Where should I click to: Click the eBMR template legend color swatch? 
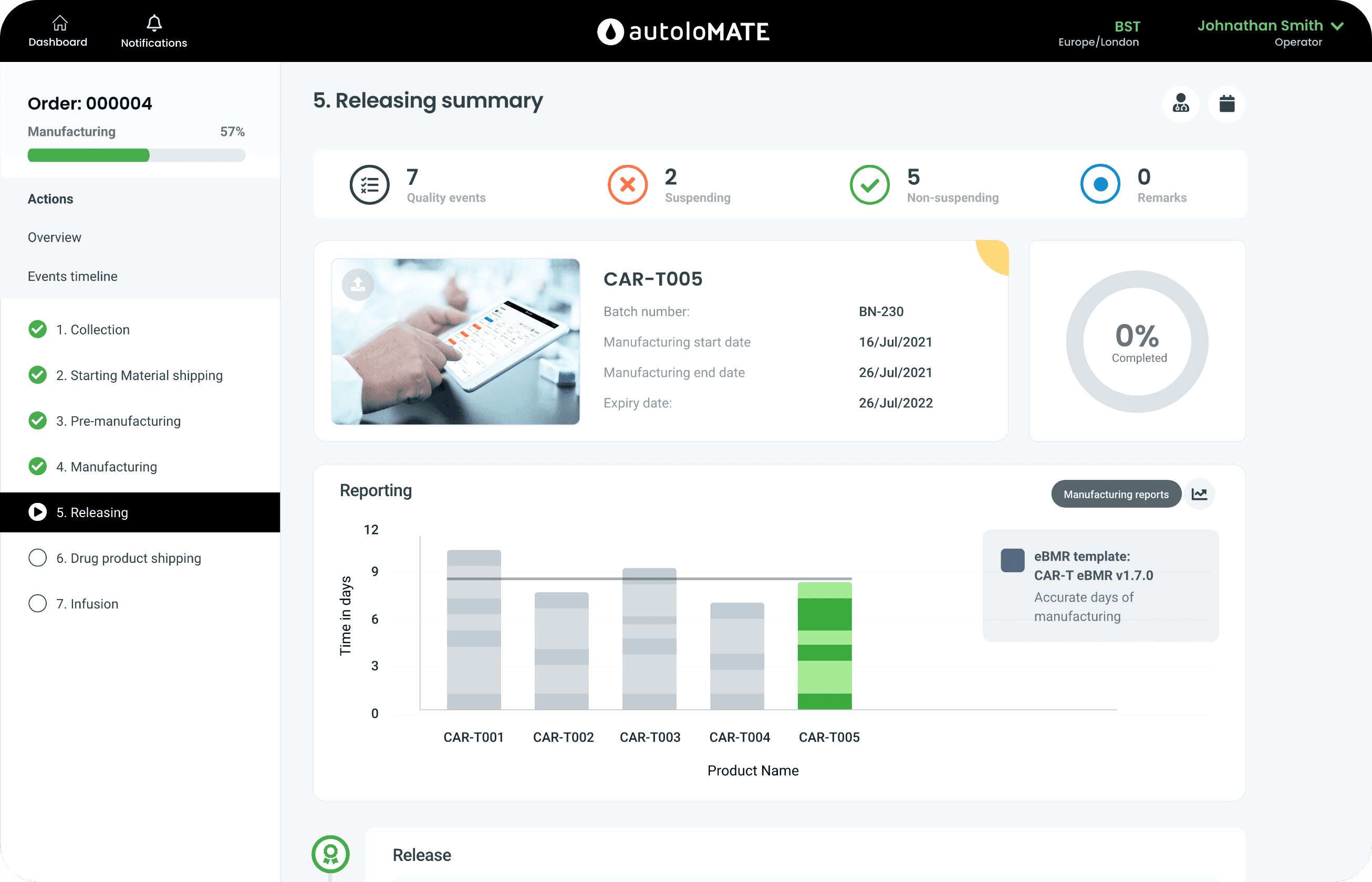coord(1012,560)
